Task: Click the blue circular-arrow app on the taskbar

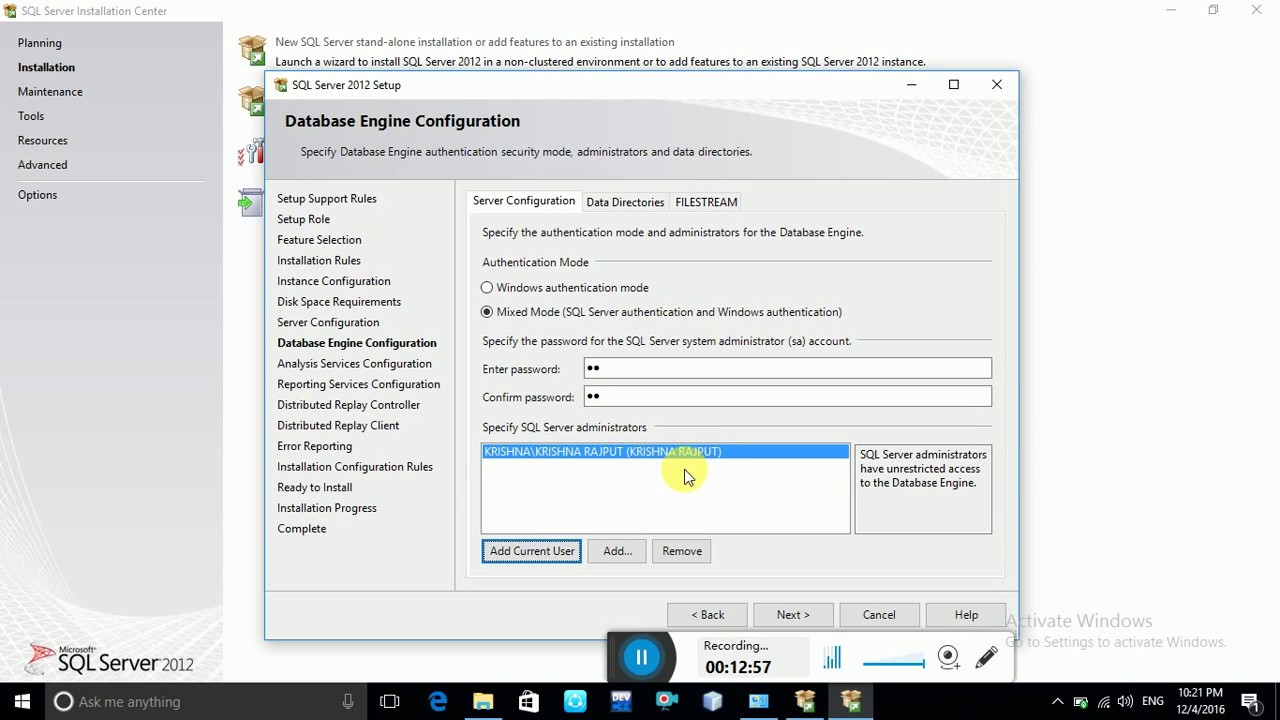Action: click(x=575, y=701)
